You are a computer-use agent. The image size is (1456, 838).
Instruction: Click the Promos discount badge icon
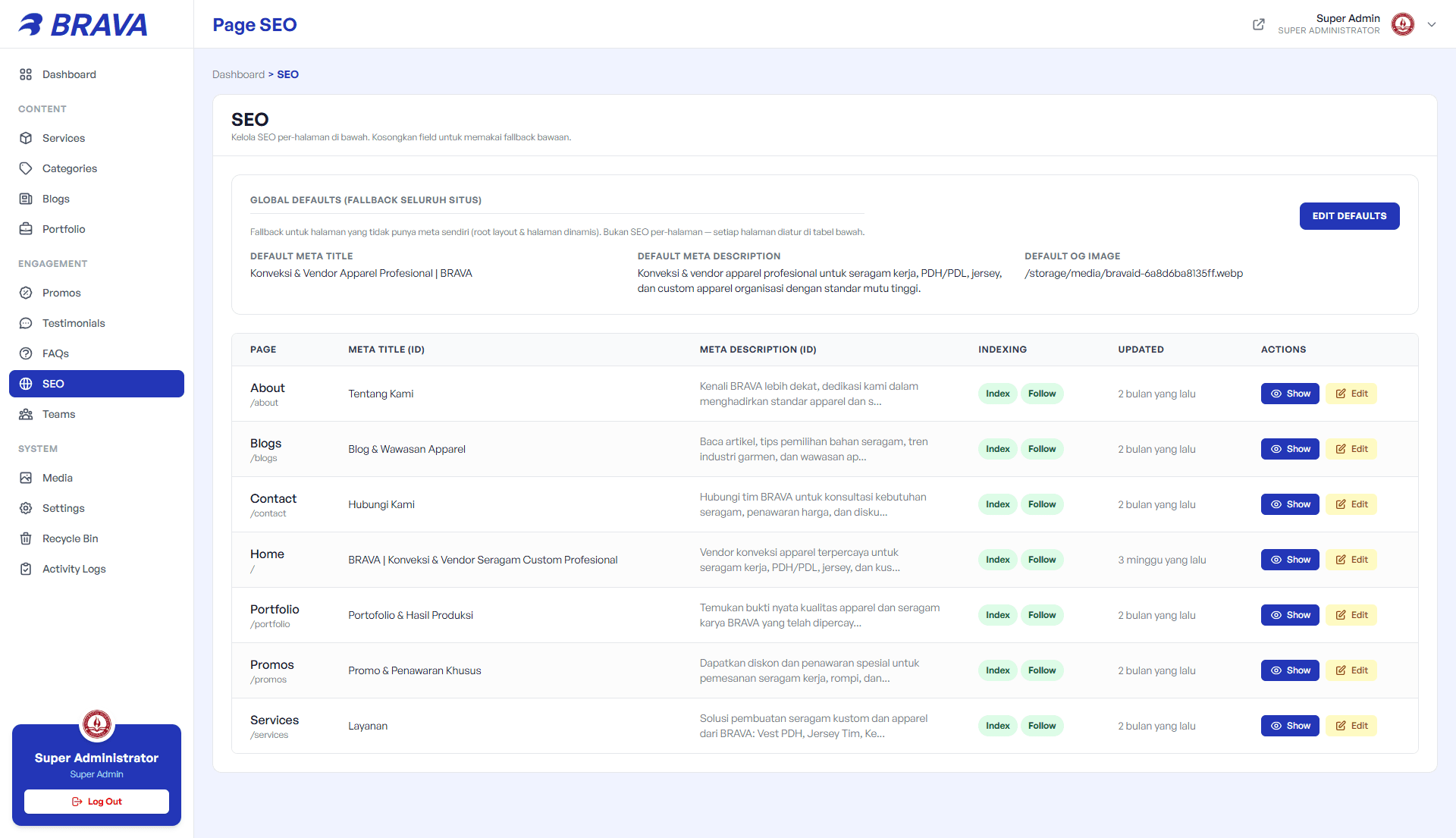[x=26, y=293]
